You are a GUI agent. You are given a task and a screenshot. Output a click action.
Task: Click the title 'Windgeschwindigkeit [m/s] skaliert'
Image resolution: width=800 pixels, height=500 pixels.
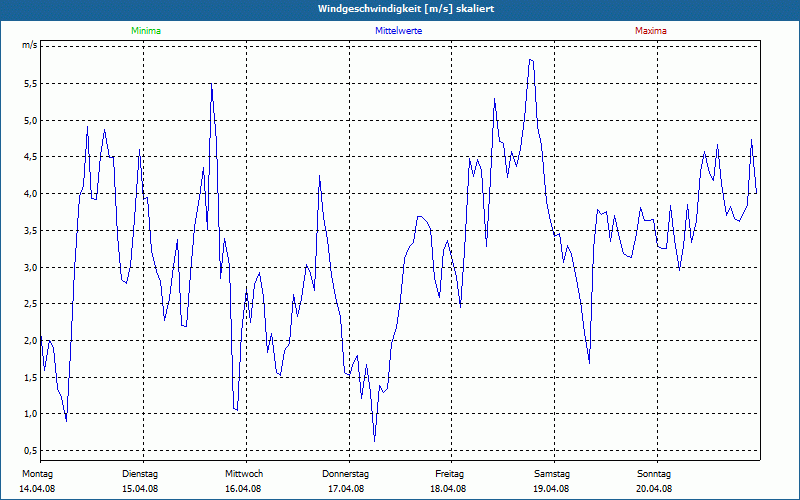pos(406,9)
